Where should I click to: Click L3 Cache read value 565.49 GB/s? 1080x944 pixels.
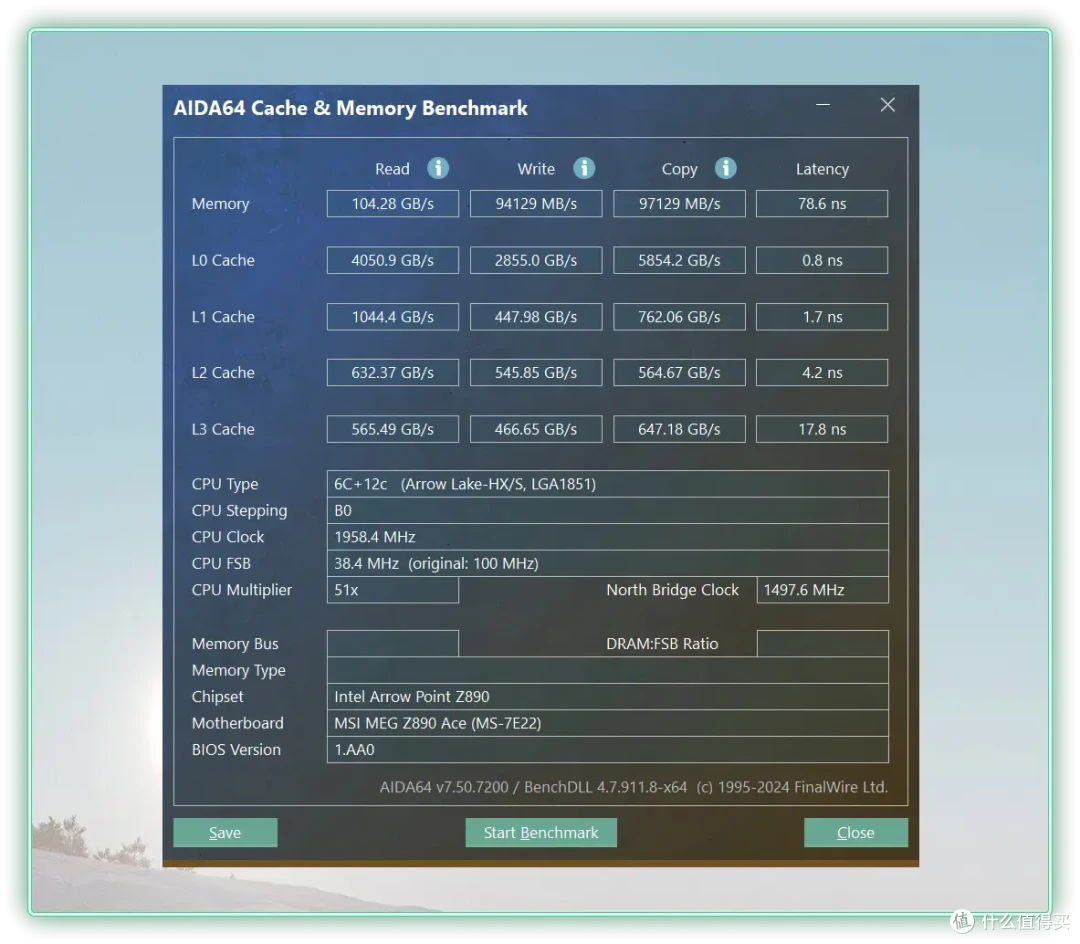point(393,429)
